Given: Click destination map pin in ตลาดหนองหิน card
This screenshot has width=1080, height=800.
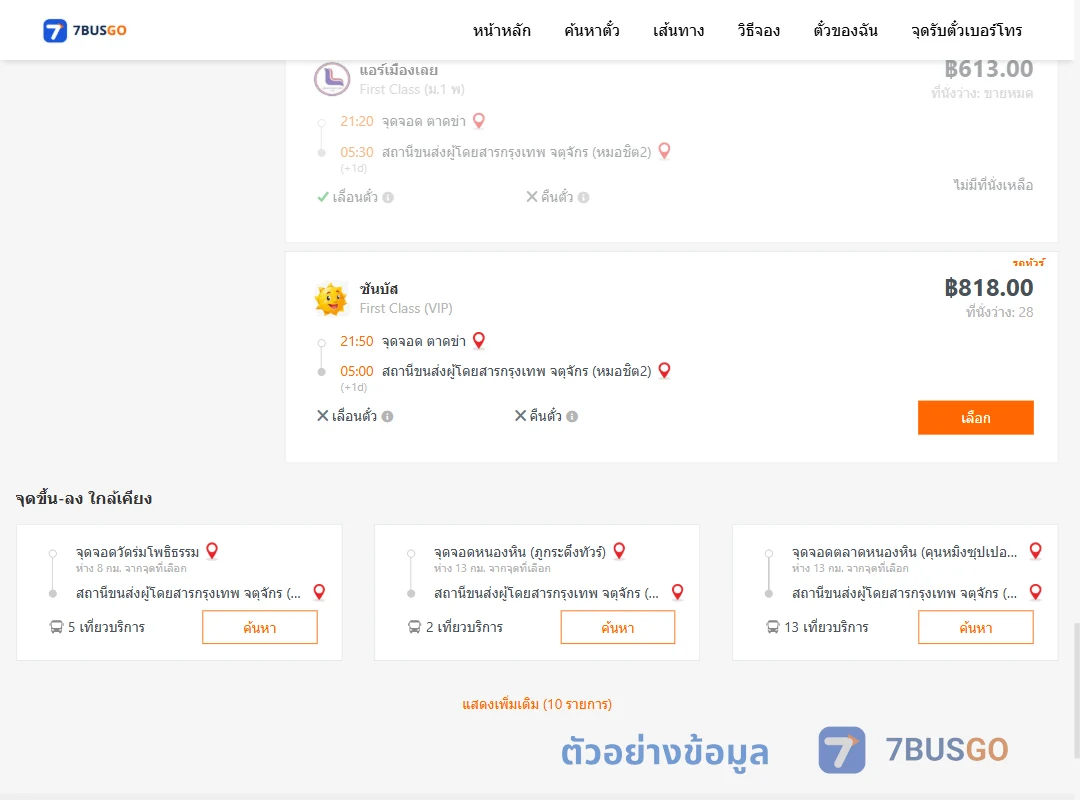Looking at the screenshot, I should (1035, 592).
